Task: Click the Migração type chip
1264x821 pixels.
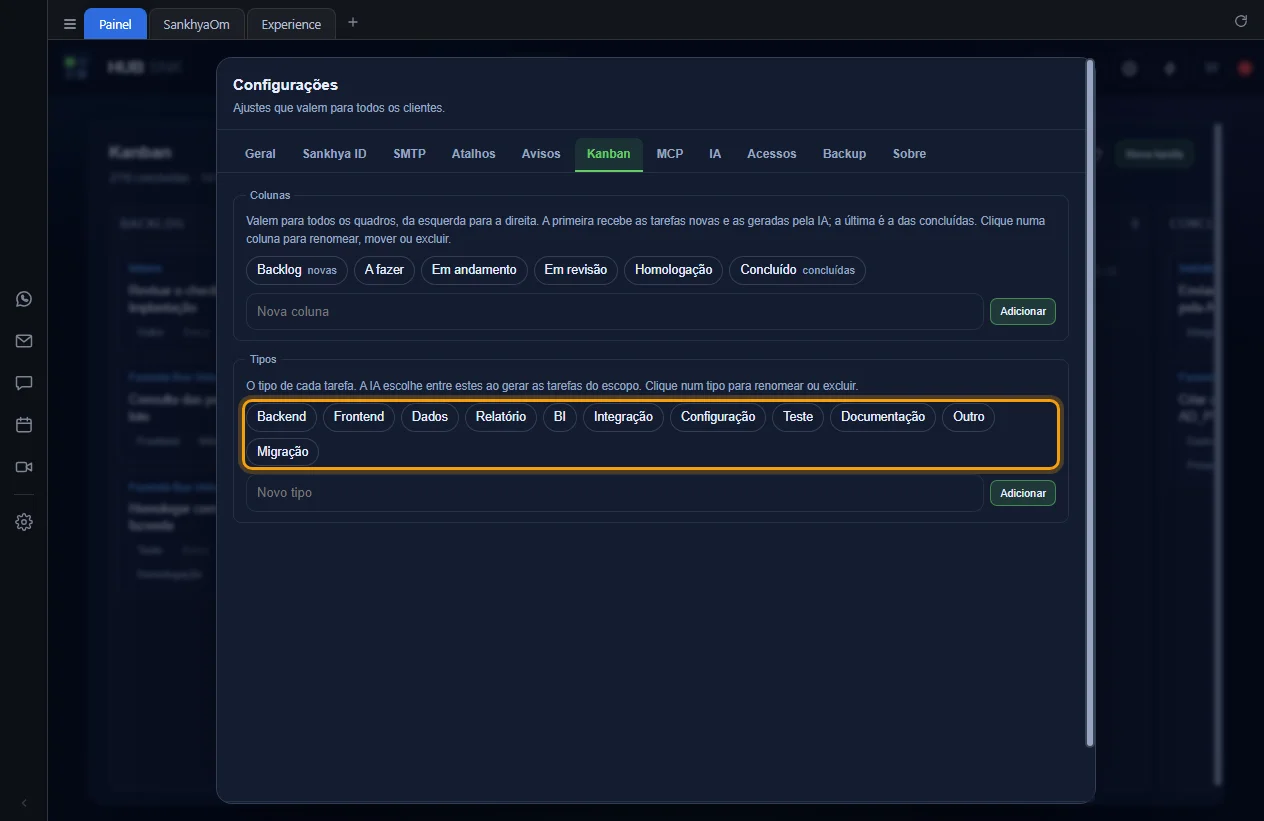Action: tap(283, 452)
